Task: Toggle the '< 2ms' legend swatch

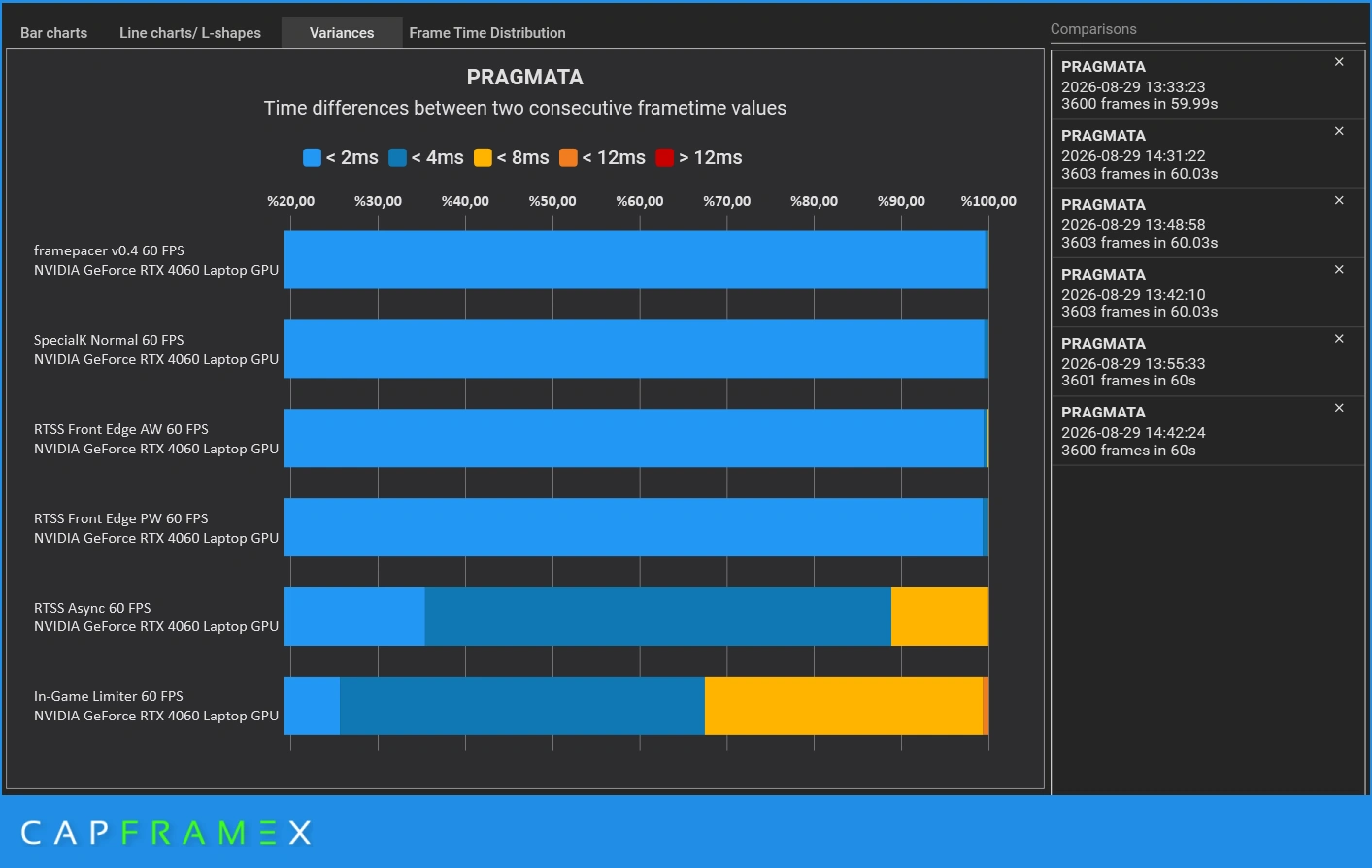Action: pyautogui.click(x=312, y=157)
